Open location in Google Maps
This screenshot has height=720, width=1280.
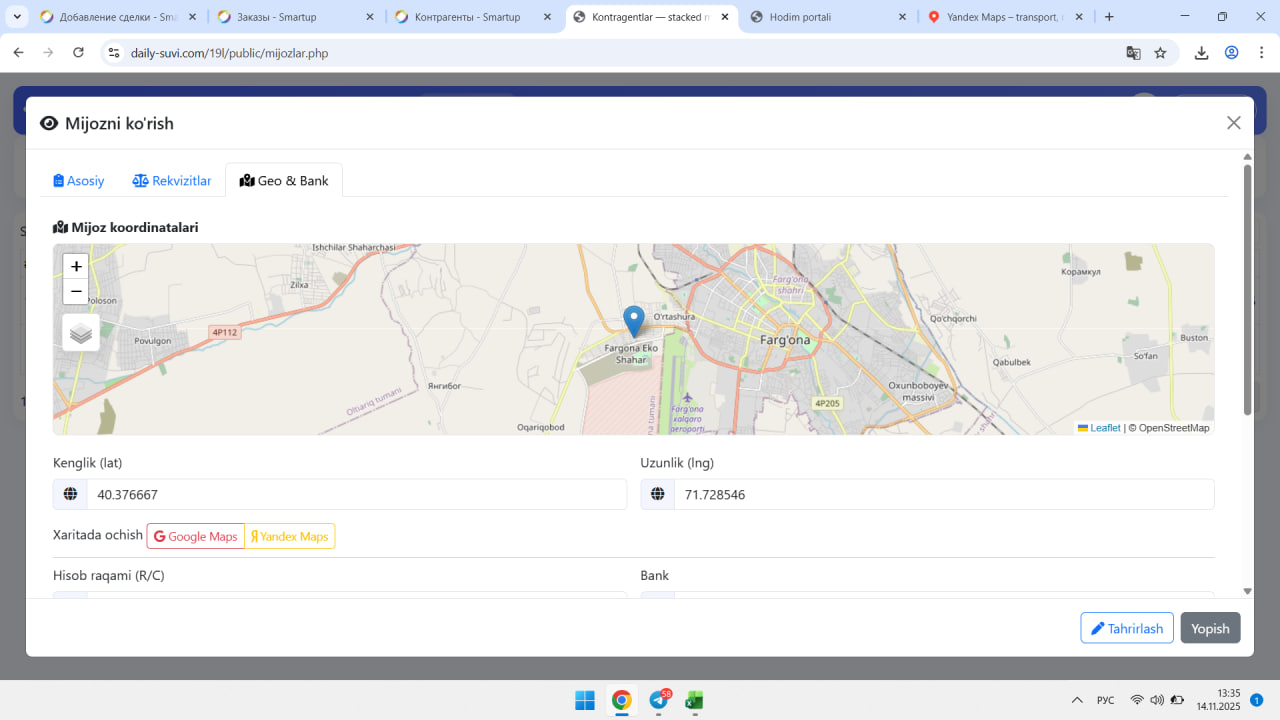coord(196,537)
